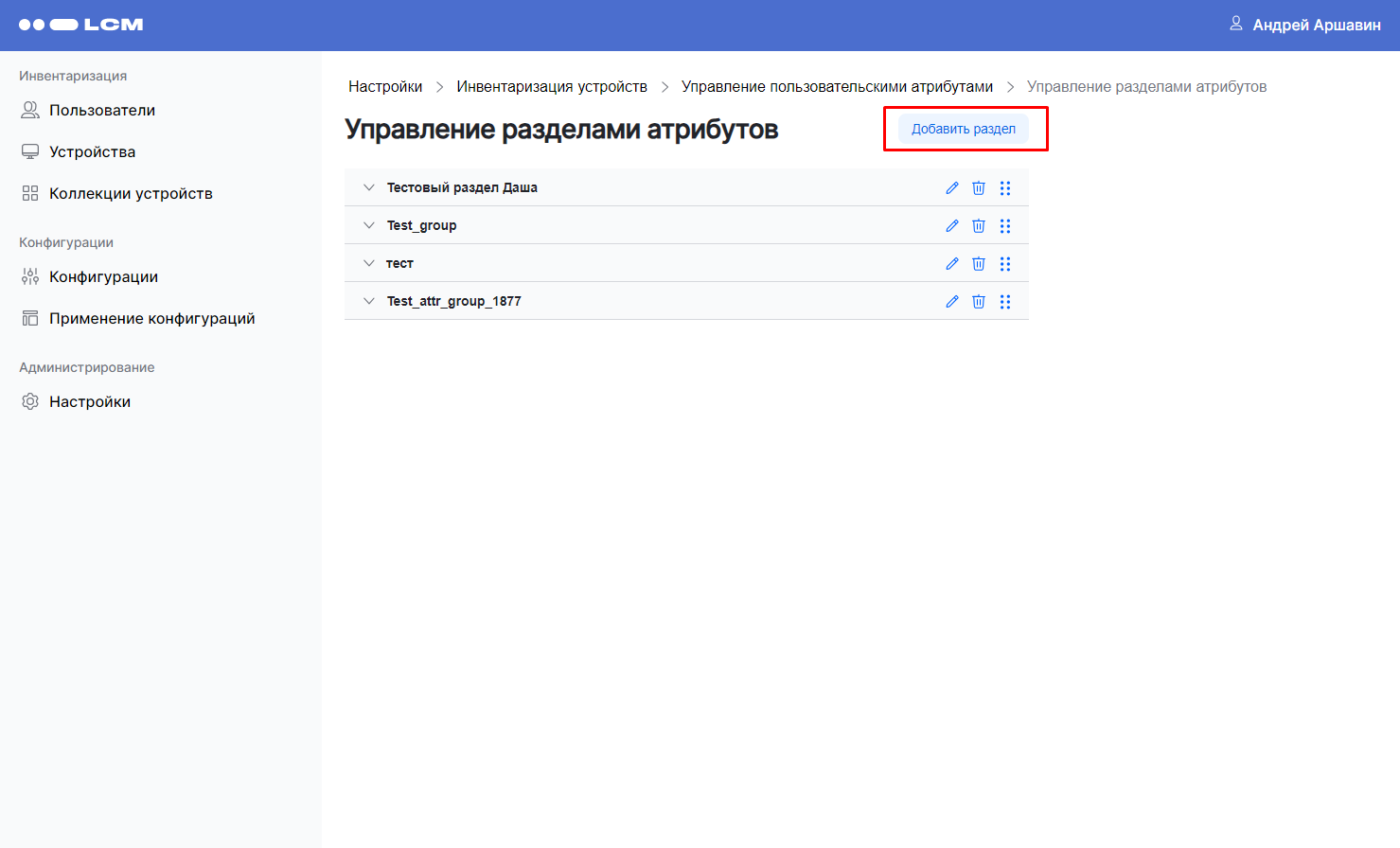
Task: Edit the 'Test_attr_group_1877' section
Action: tap(952, 302)
